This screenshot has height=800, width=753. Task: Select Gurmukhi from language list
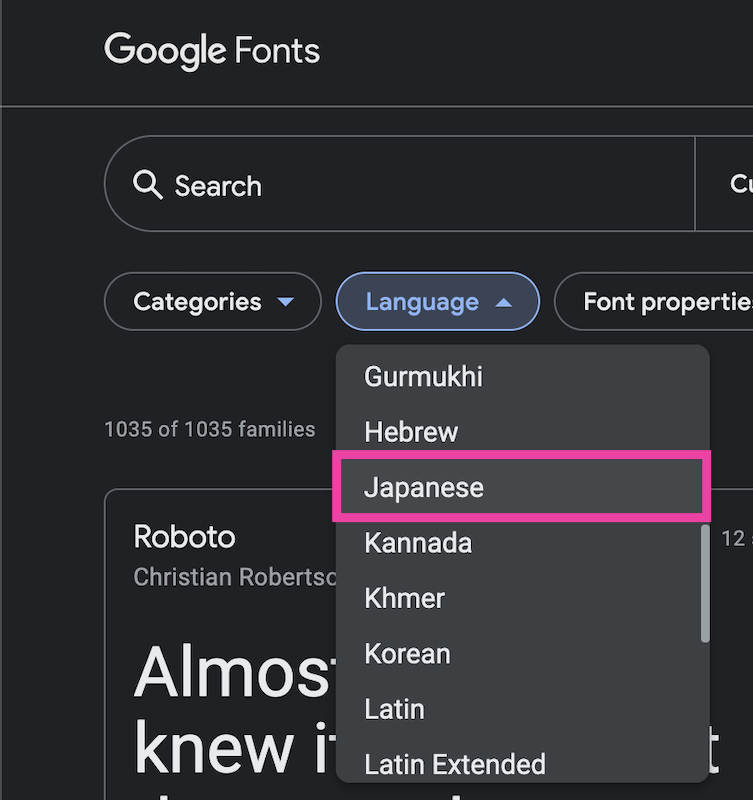click(522, 377)
